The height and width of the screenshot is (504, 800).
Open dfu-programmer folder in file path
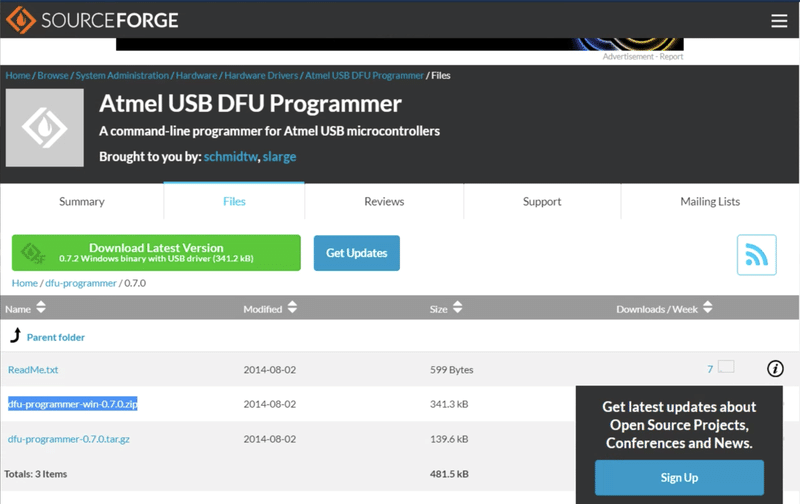tap(81, 283)
